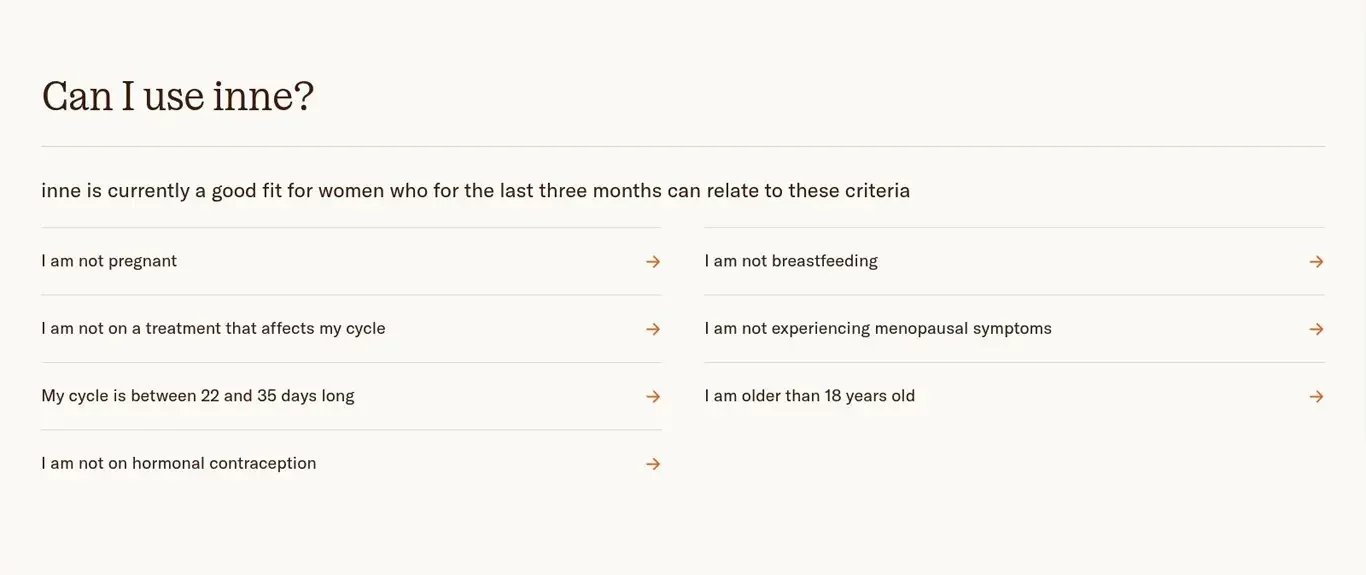Expand 'I am not breastfeeding' text
This screenshot has width=1366, height=575.
click(x=791, y=261)
